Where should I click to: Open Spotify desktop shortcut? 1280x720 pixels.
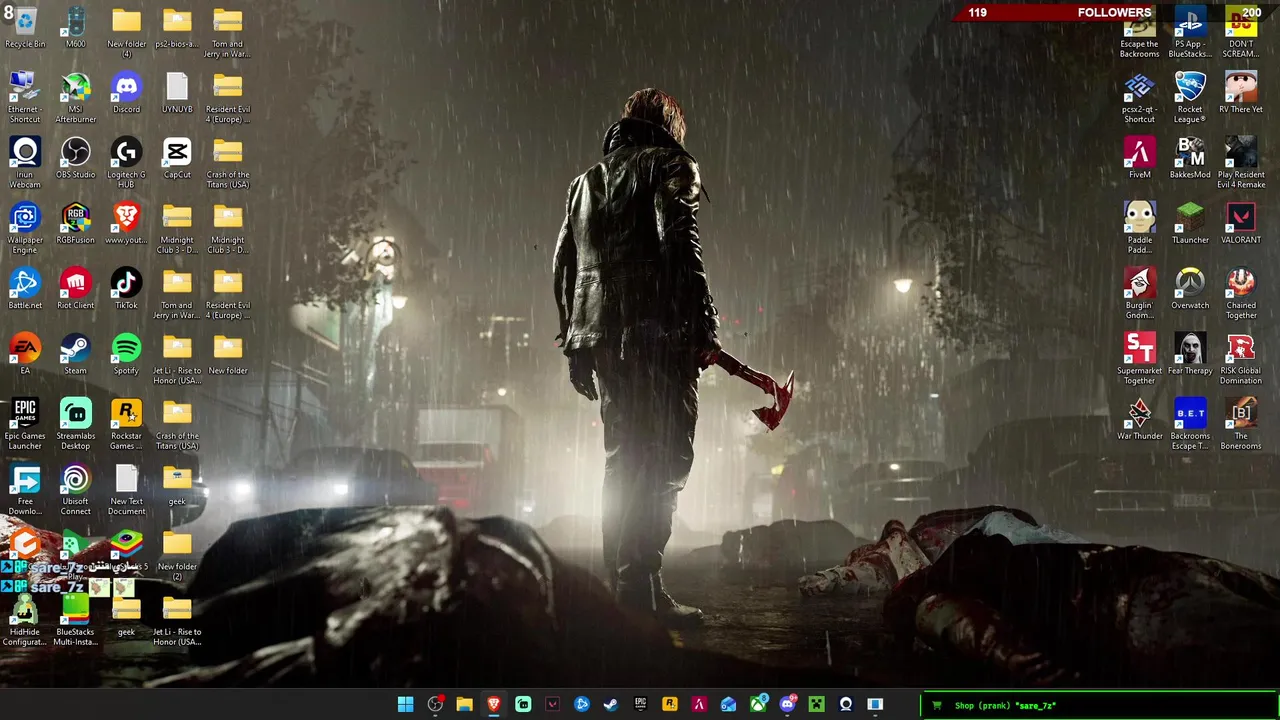(126, 354)
